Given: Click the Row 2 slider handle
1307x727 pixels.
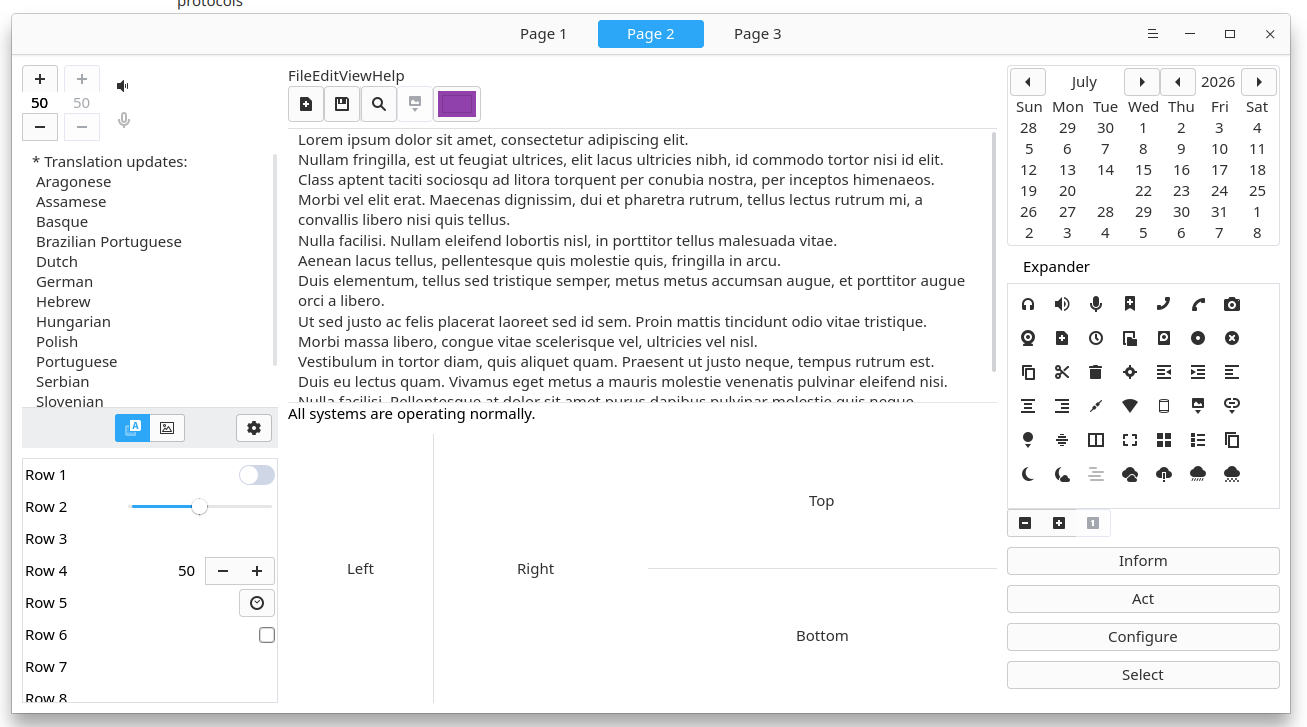Looking at the screenshot, I should click(200, 507).
